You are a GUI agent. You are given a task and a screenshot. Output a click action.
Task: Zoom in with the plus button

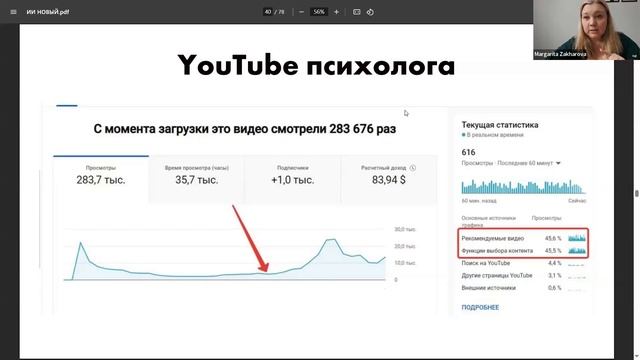pos(336,12)
